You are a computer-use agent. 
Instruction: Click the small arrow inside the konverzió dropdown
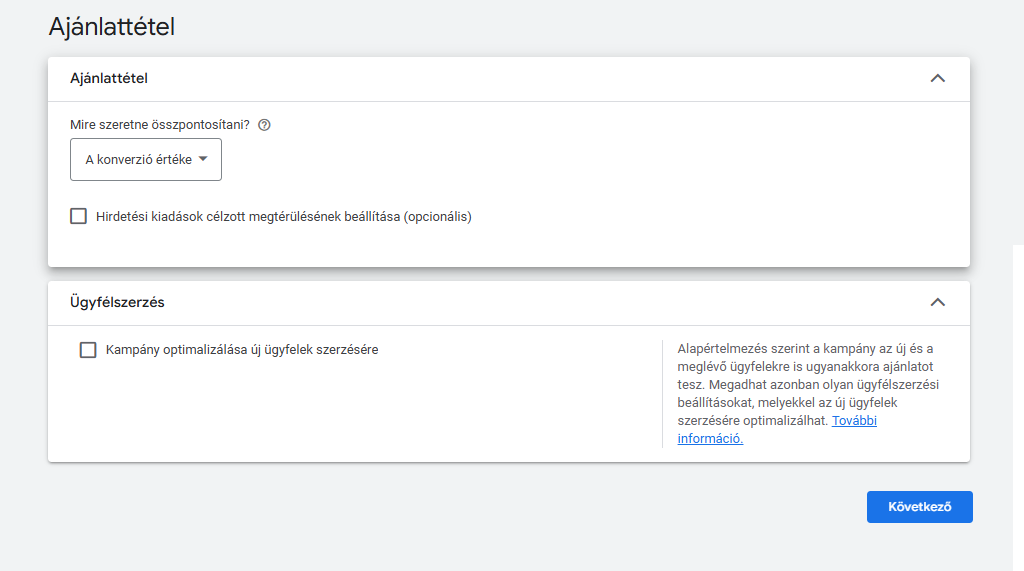click(203, 159)
